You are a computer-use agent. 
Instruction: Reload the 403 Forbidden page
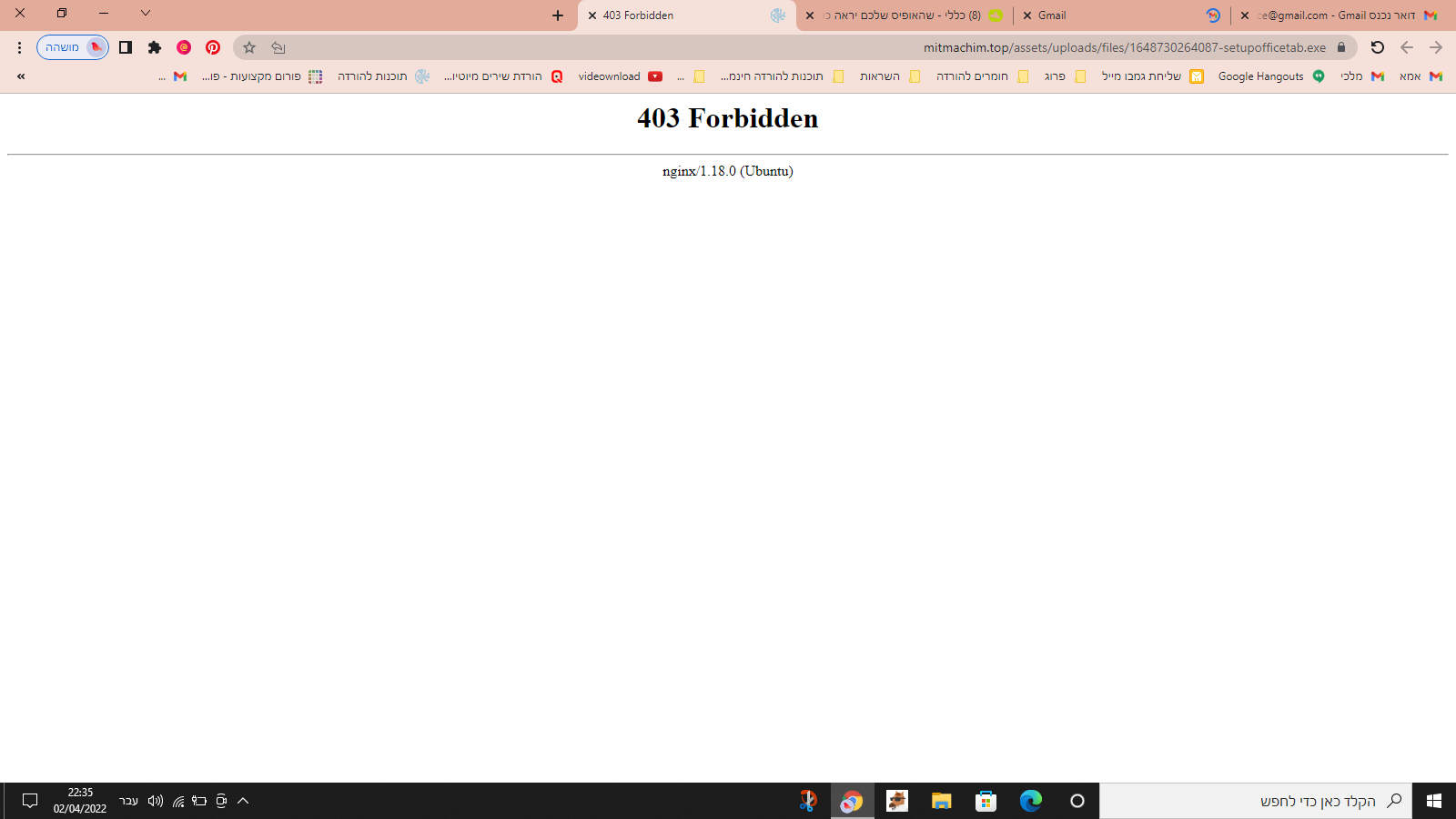pyautogui.click(x=1377, y=47)
